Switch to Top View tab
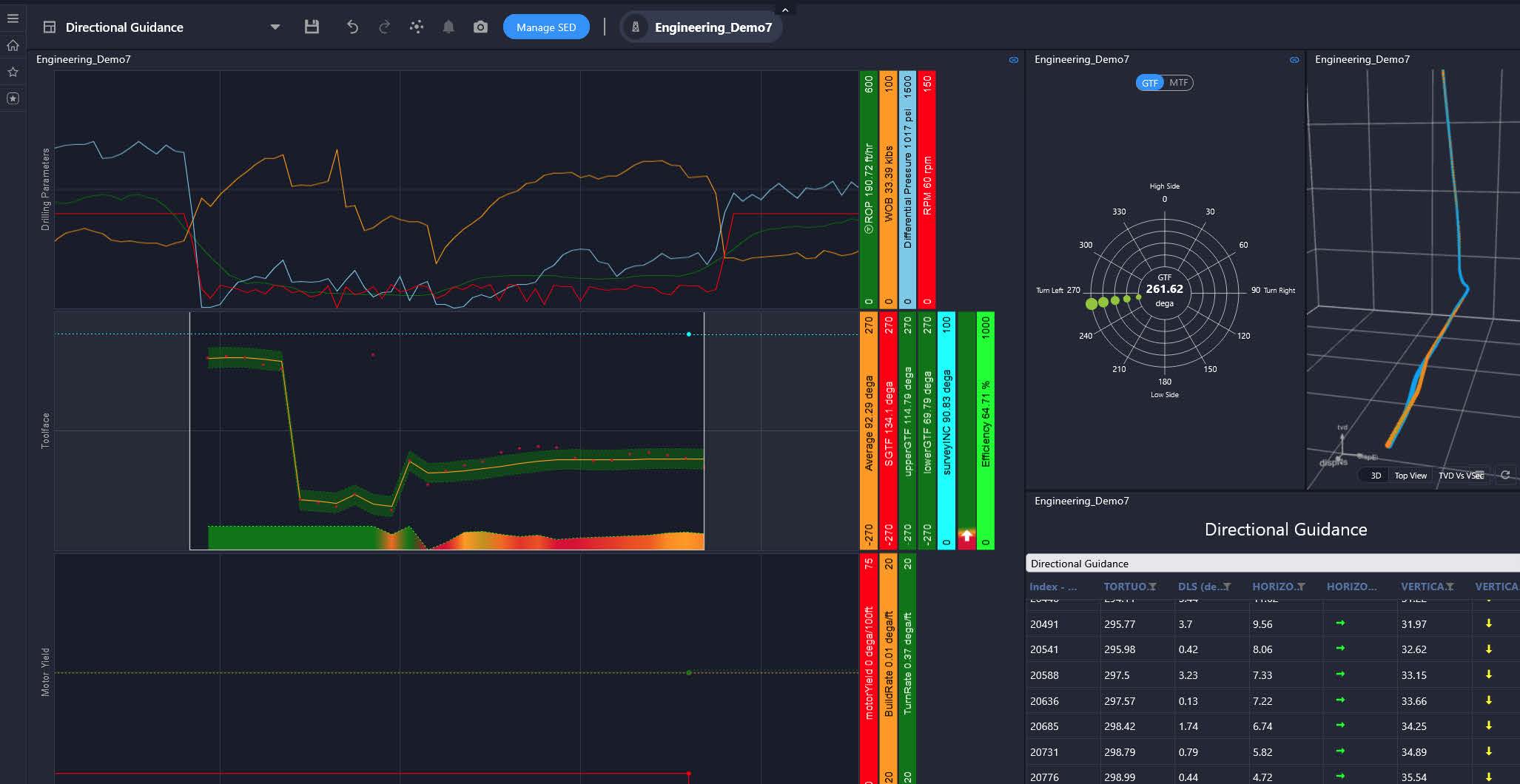Image resolution: width=1520 pixels, height=784 pixels. (x=1410, y=476)
